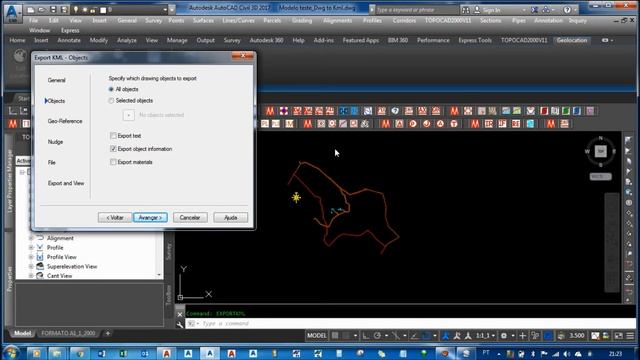Screen dimensions: 640x360
Task: Open the 1:1_1 annotation scale dropdown
Action: coord(485,336)
